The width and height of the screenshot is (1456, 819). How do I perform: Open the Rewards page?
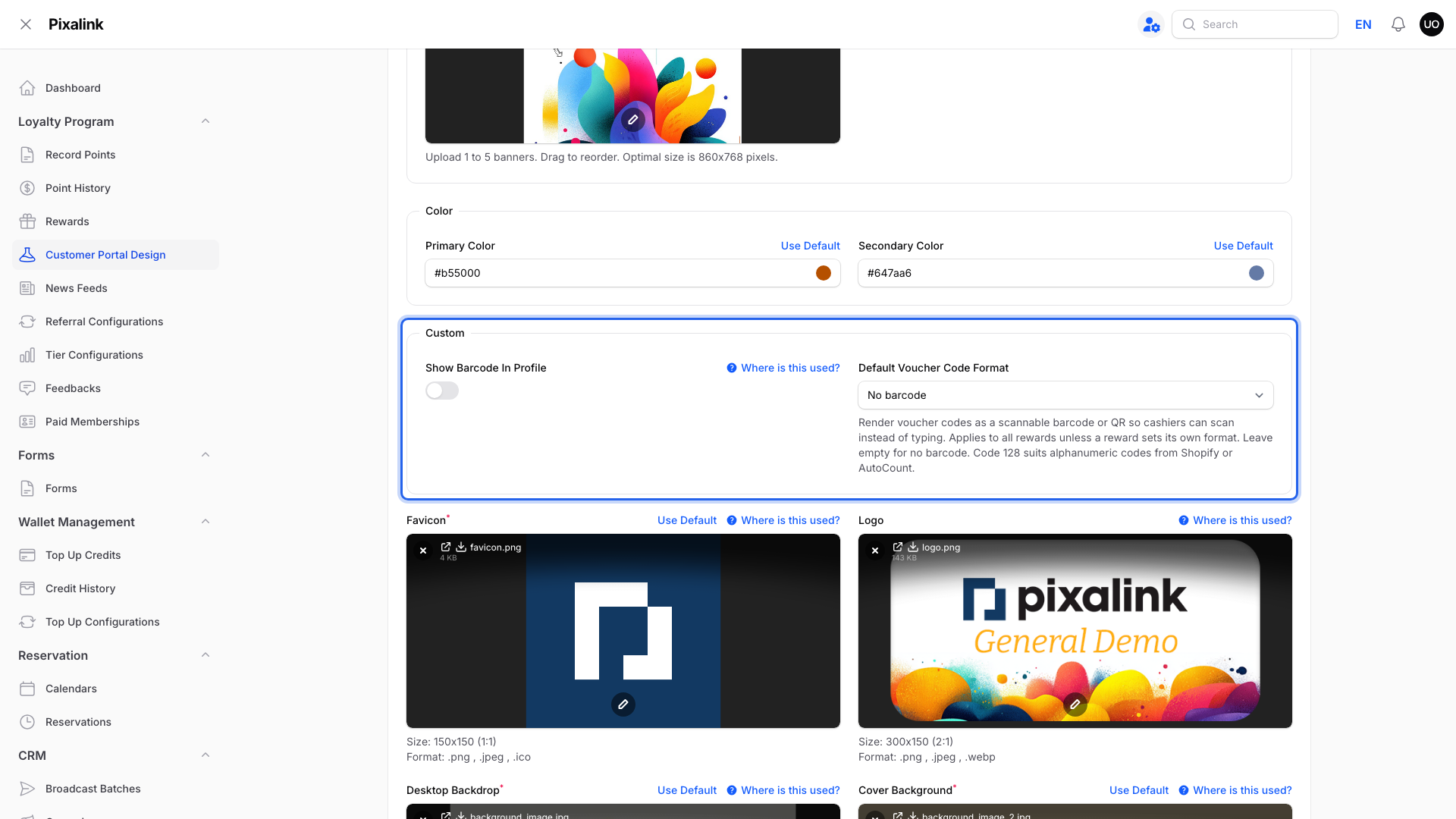click(115, 221)
